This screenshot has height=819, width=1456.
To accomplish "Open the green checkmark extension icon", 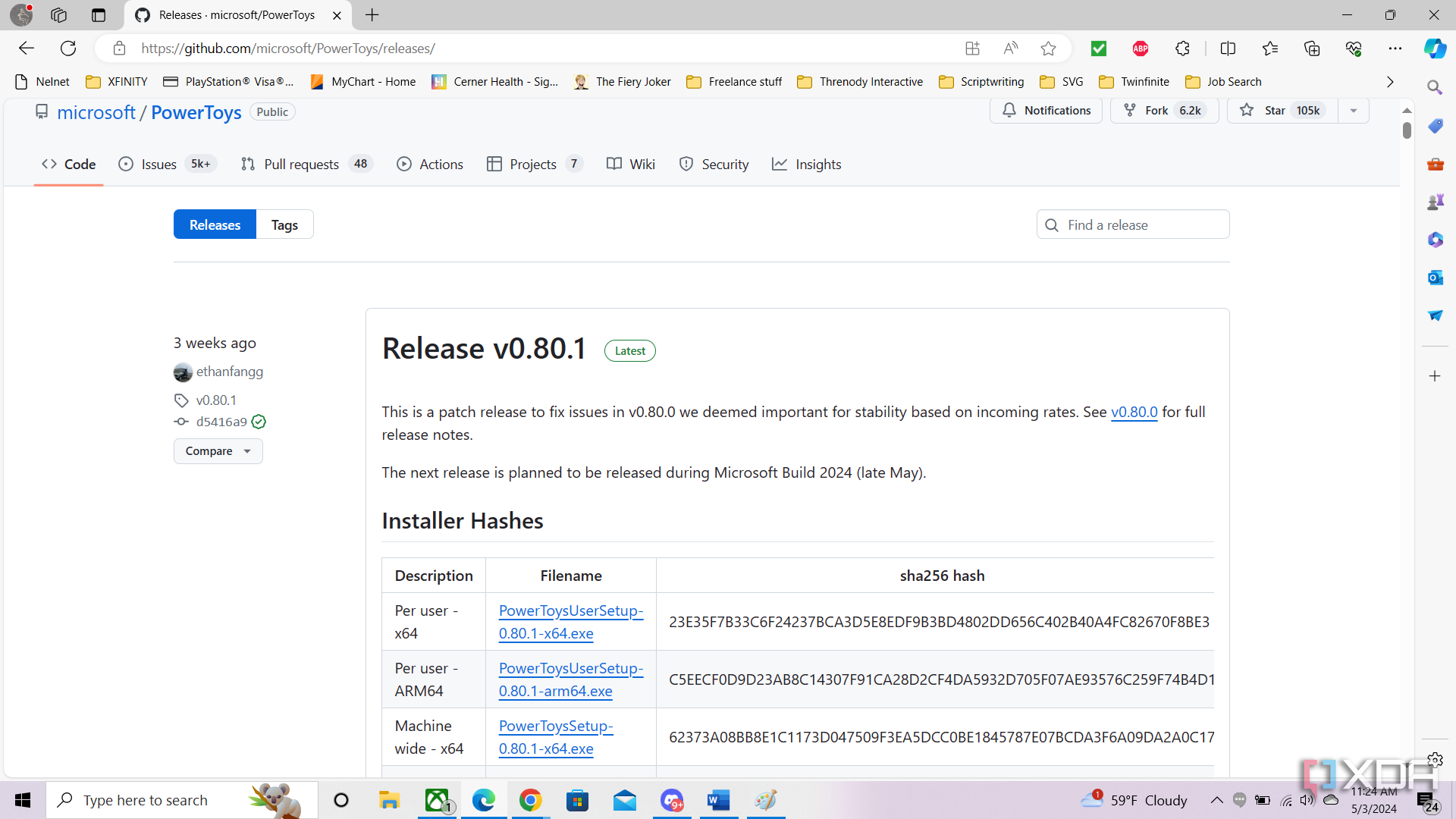I will [x=1098, y=49].
